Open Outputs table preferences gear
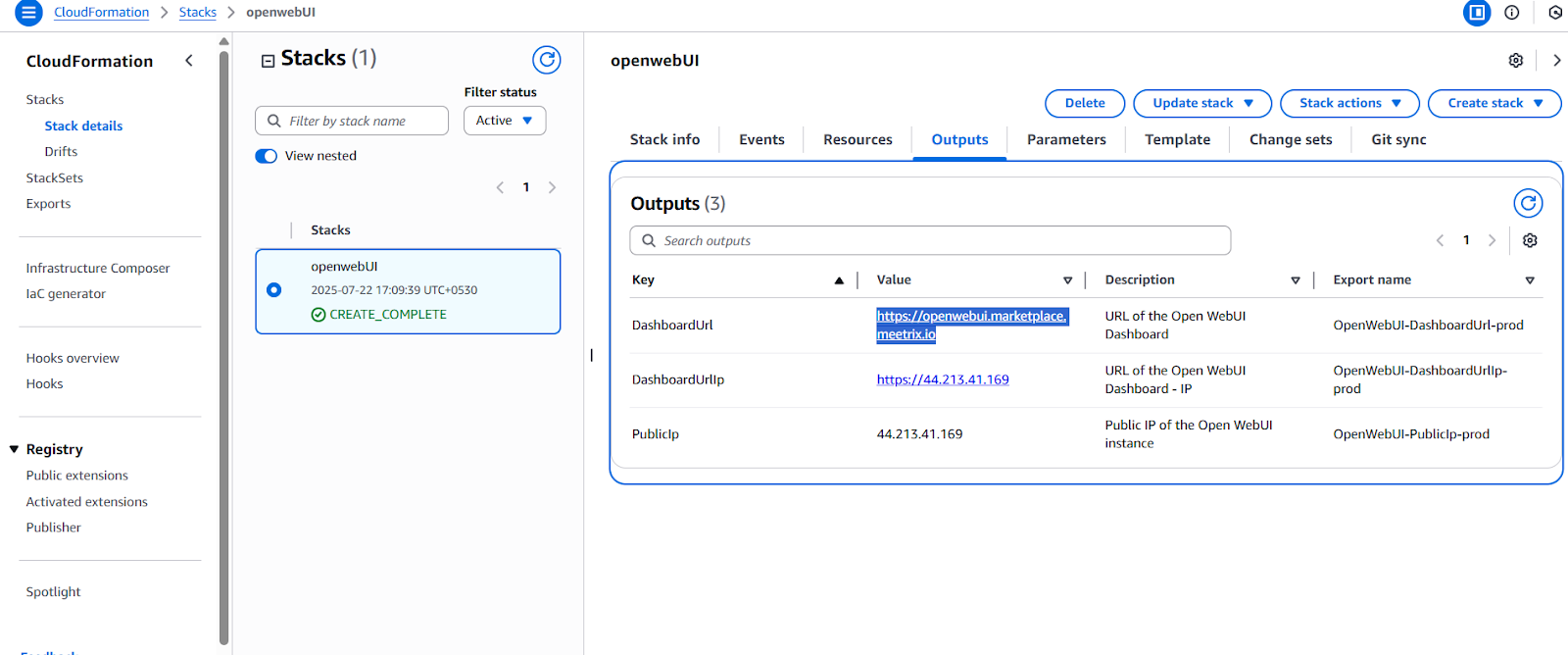This screenshot has width=1568, height=655. point(1530,240)
